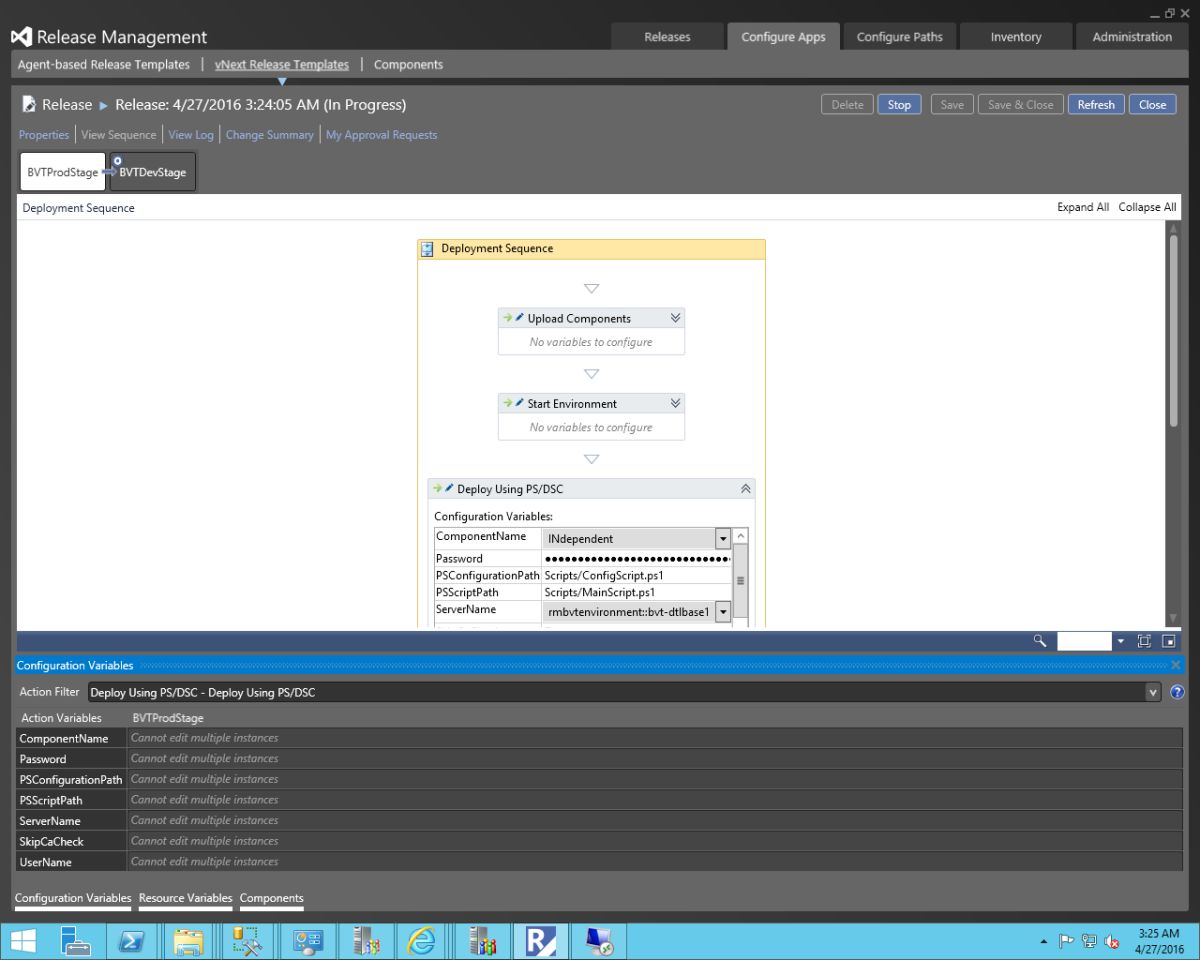1200x960 pixels.
Task: Expand the Upload Components action
Action: coord(675,318)
